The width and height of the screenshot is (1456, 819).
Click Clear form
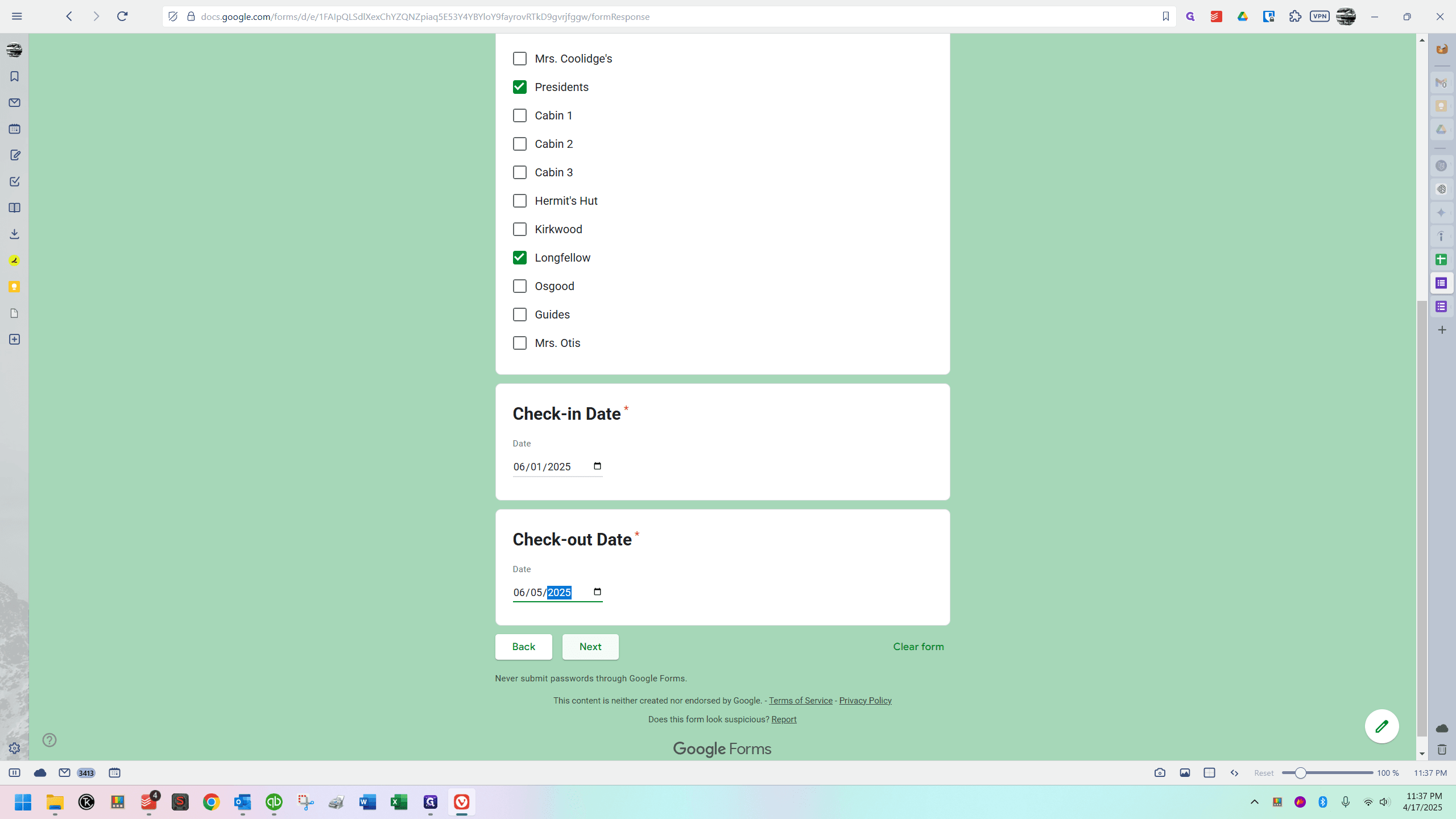click(x=918, y=647)
